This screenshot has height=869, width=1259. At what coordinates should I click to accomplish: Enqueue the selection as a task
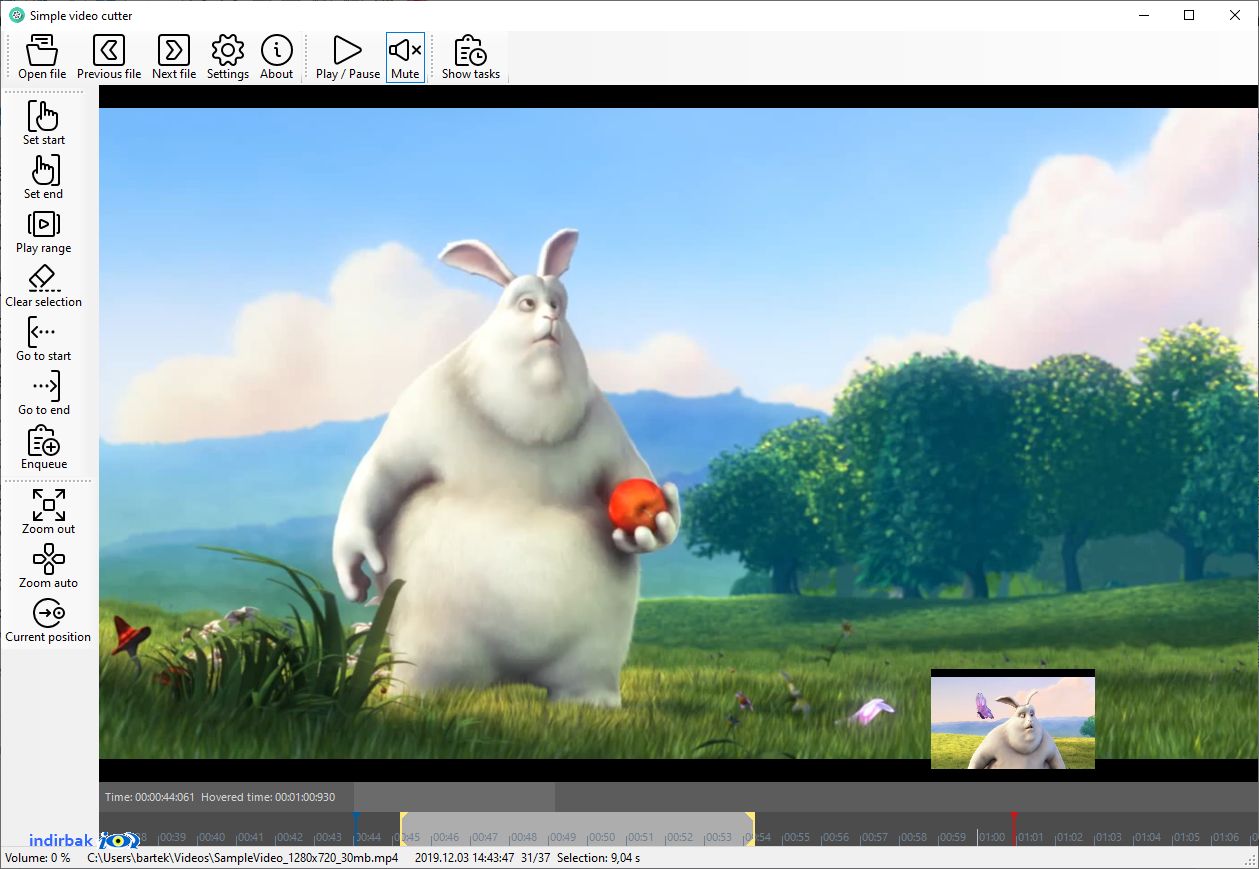pos(44,446)
